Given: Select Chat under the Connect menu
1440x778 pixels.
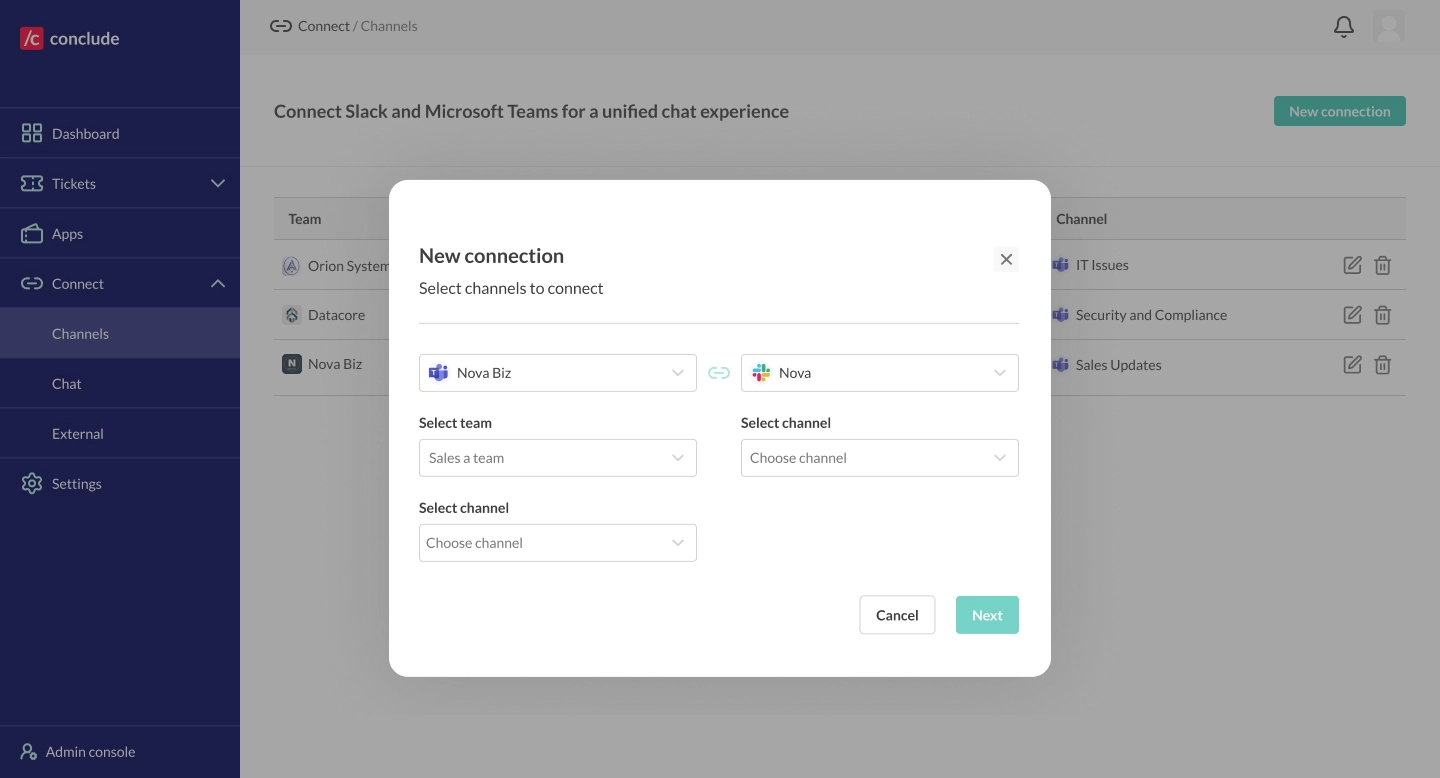Looking at the screenshot, I should [66, 383].
